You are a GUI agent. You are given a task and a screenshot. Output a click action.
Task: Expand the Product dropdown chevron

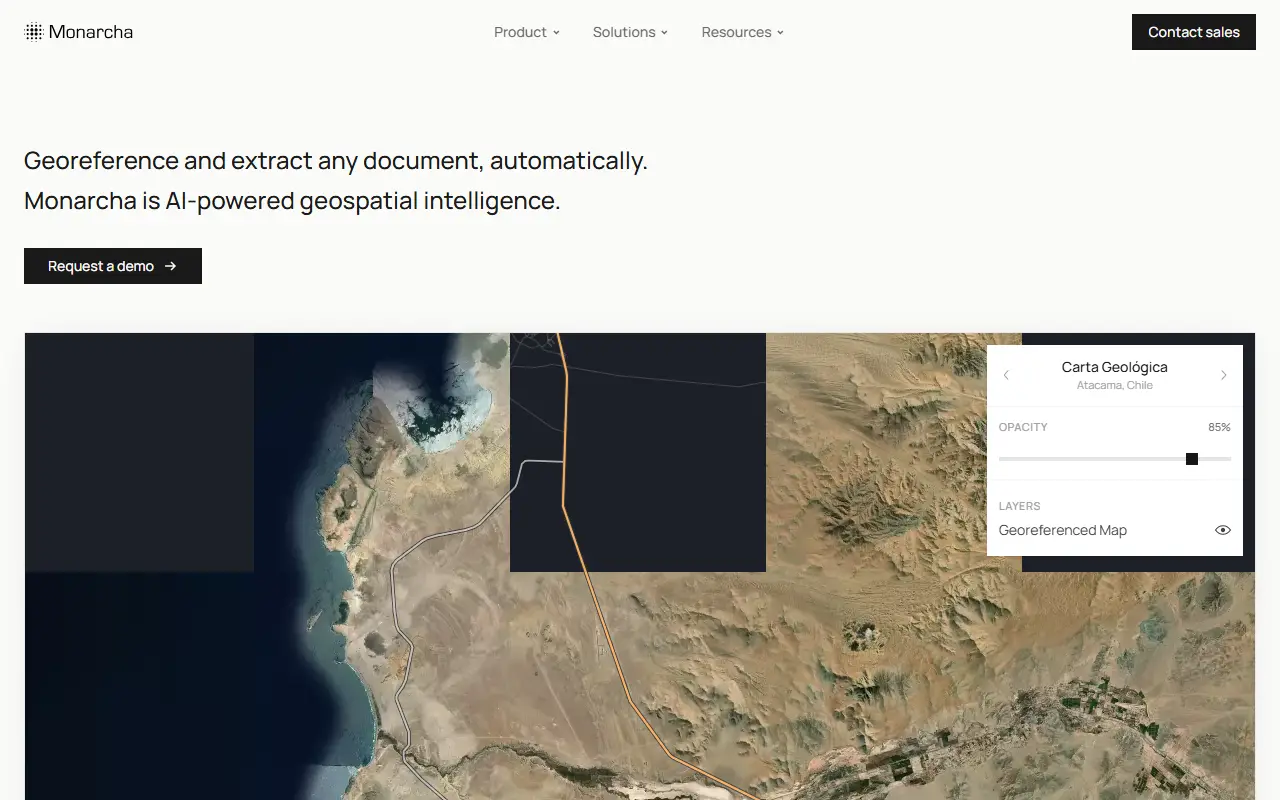coord(556,33)
